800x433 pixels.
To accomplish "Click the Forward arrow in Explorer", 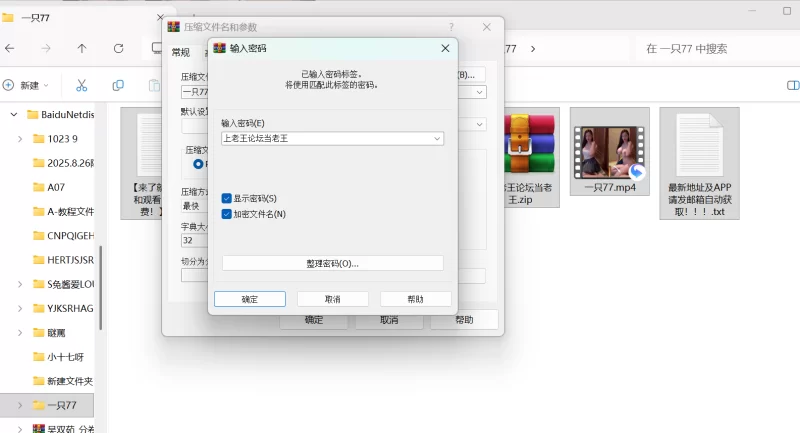I will click(45, 48).
